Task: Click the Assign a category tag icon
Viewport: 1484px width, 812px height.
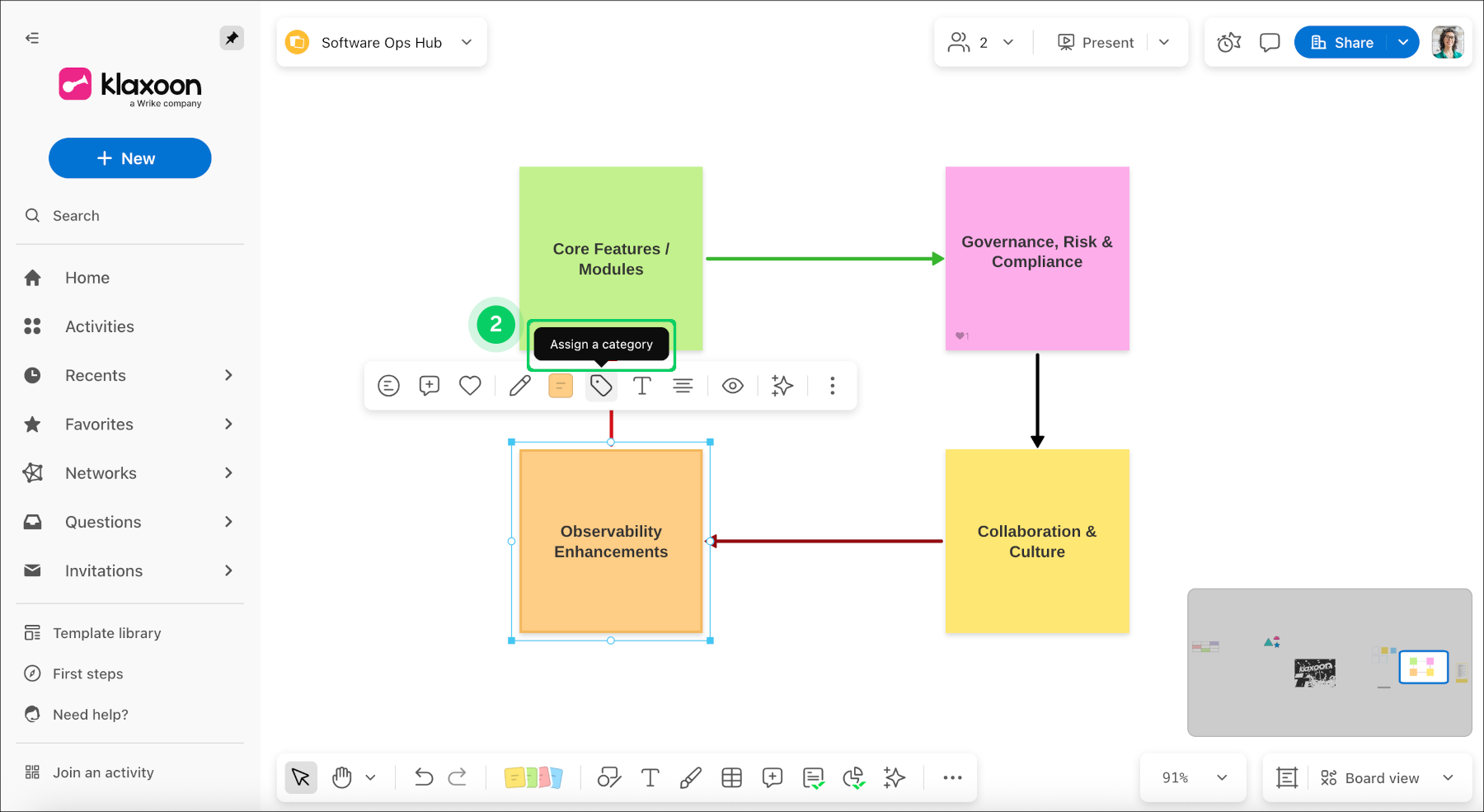Action: point(601,385)
